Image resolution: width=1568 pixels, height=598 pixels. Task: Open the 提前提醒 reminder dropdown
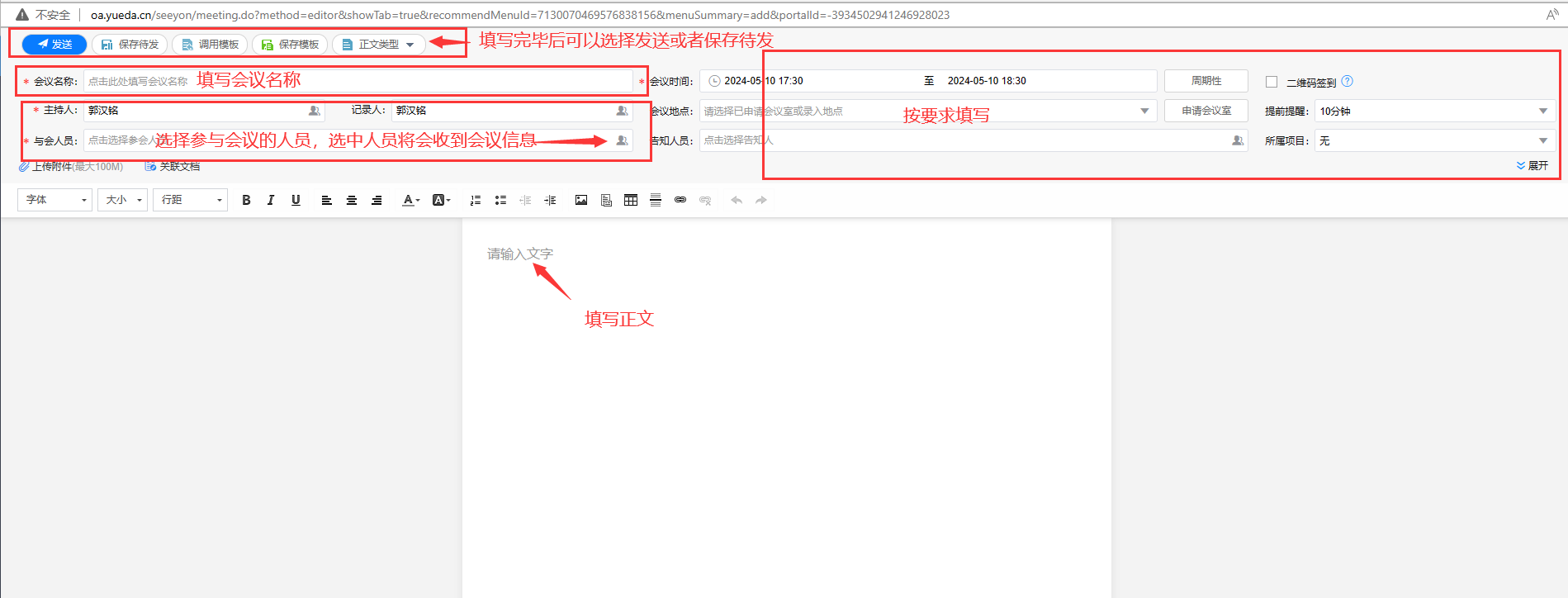[x=1434, y=112]
